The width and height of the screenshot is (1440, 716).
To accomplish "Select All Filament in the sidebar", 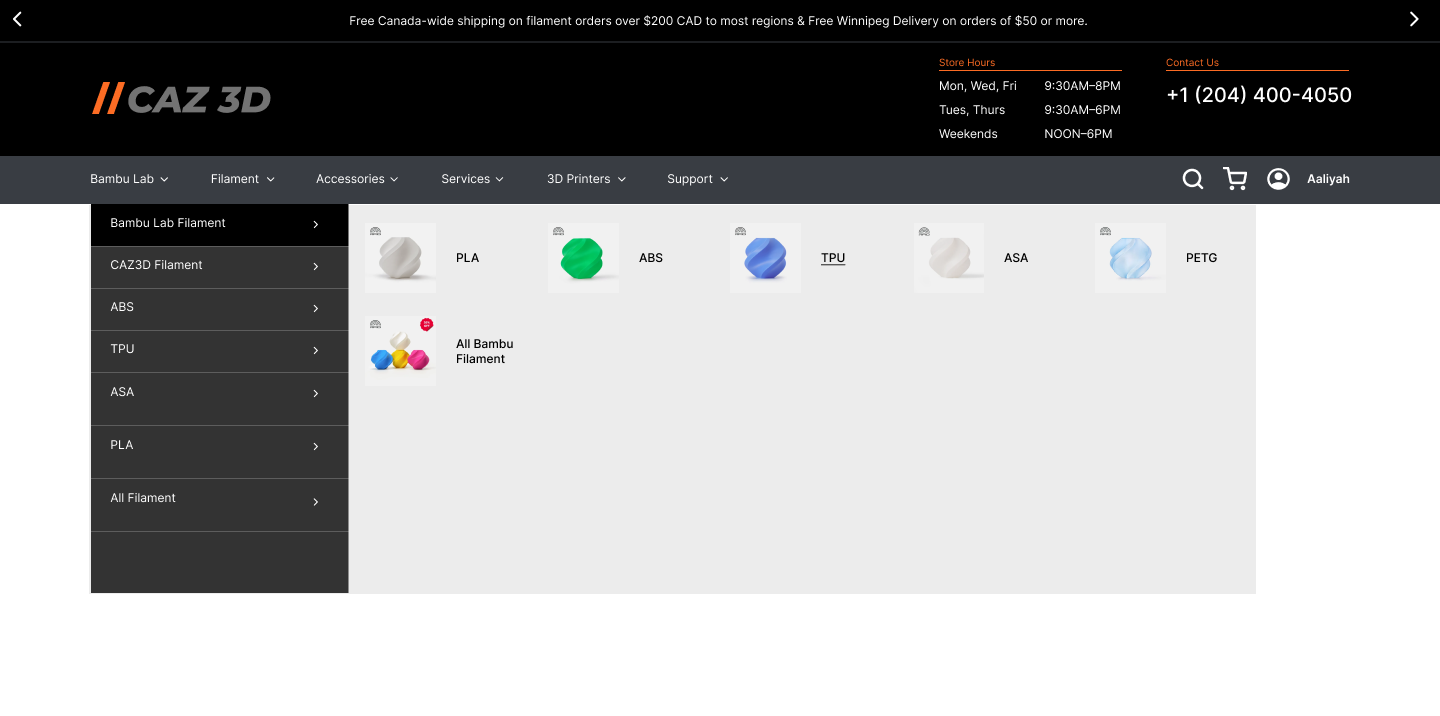I will click(220, 504).
